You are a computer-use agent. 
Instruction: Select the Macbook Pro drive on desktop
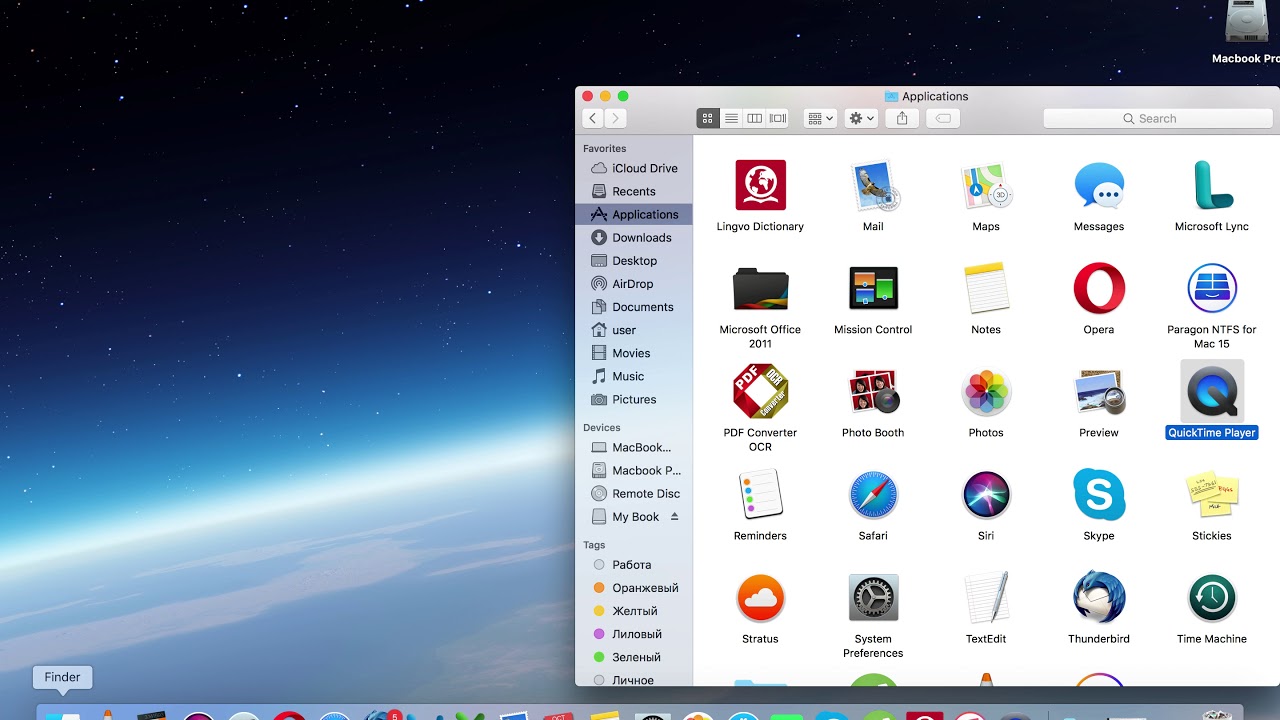point(1247,24)
